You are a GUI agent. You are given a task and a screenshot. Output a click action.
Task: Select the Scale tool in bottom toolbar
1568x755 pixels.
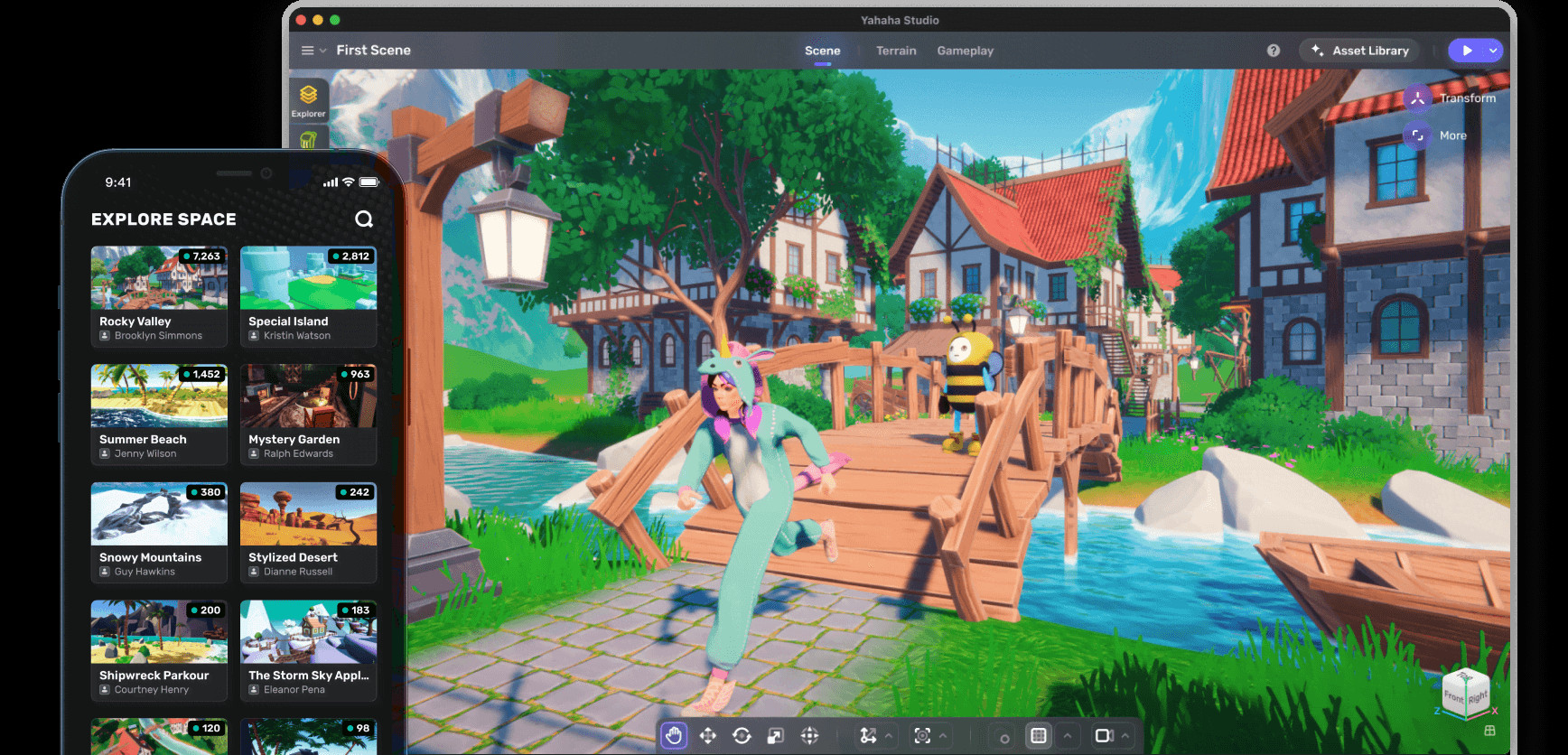click(x=775, y=735)
